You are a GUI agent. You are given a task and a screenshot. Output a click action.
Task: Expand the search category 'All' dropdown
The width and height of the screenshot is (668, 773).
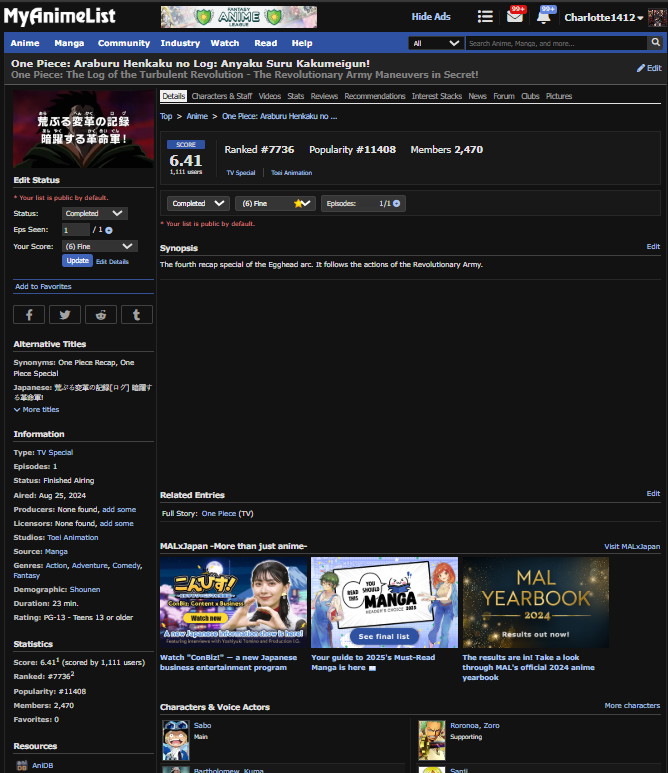[436, 43]
